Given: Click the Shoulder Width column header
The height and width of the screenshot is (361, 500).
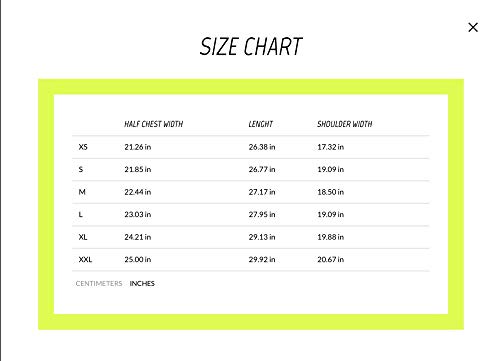Looking at the screenshot, I should (345, 124).
